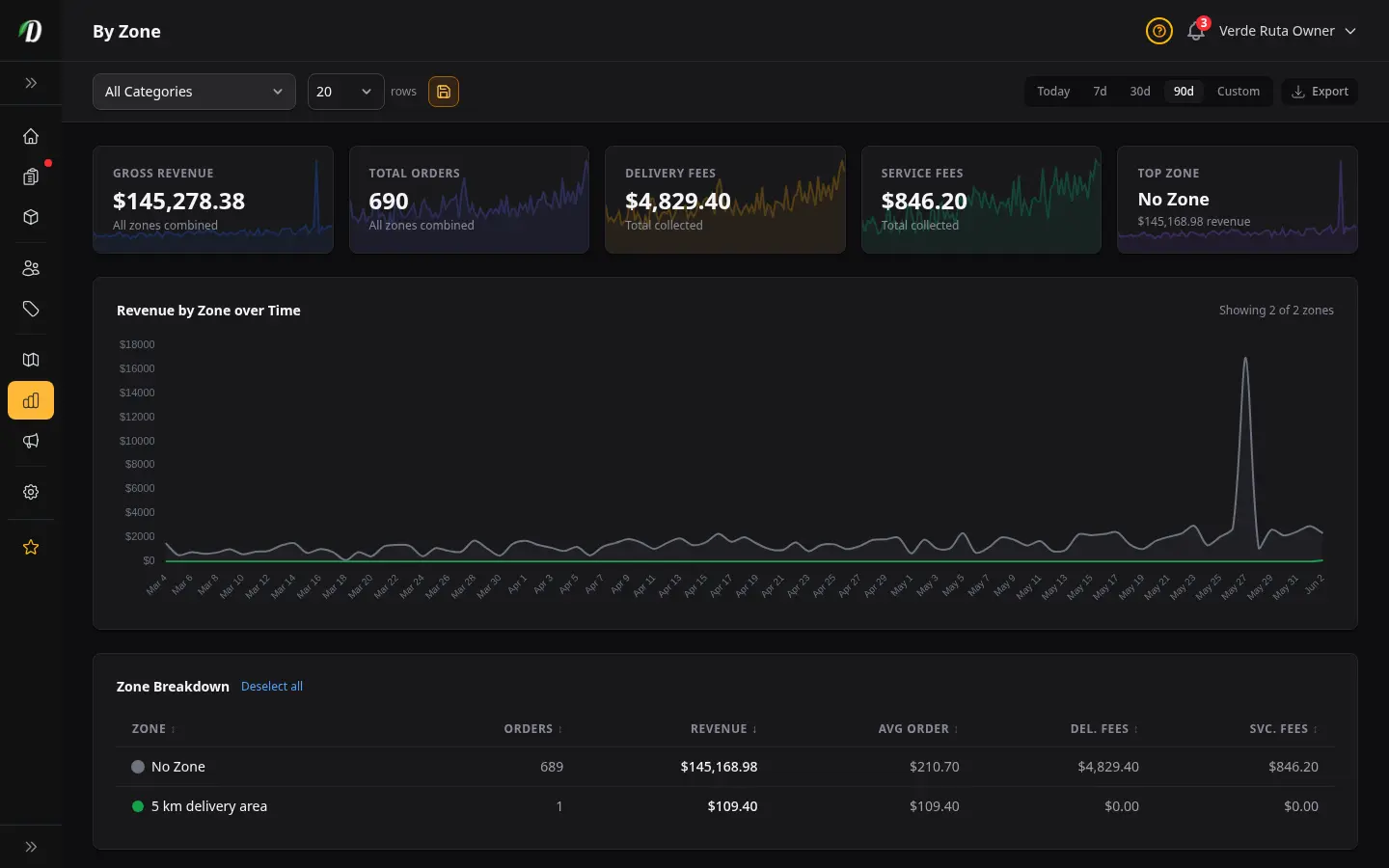Click the Deselect all link
The image size is (1389, 868).
click(x=272, y=687)
